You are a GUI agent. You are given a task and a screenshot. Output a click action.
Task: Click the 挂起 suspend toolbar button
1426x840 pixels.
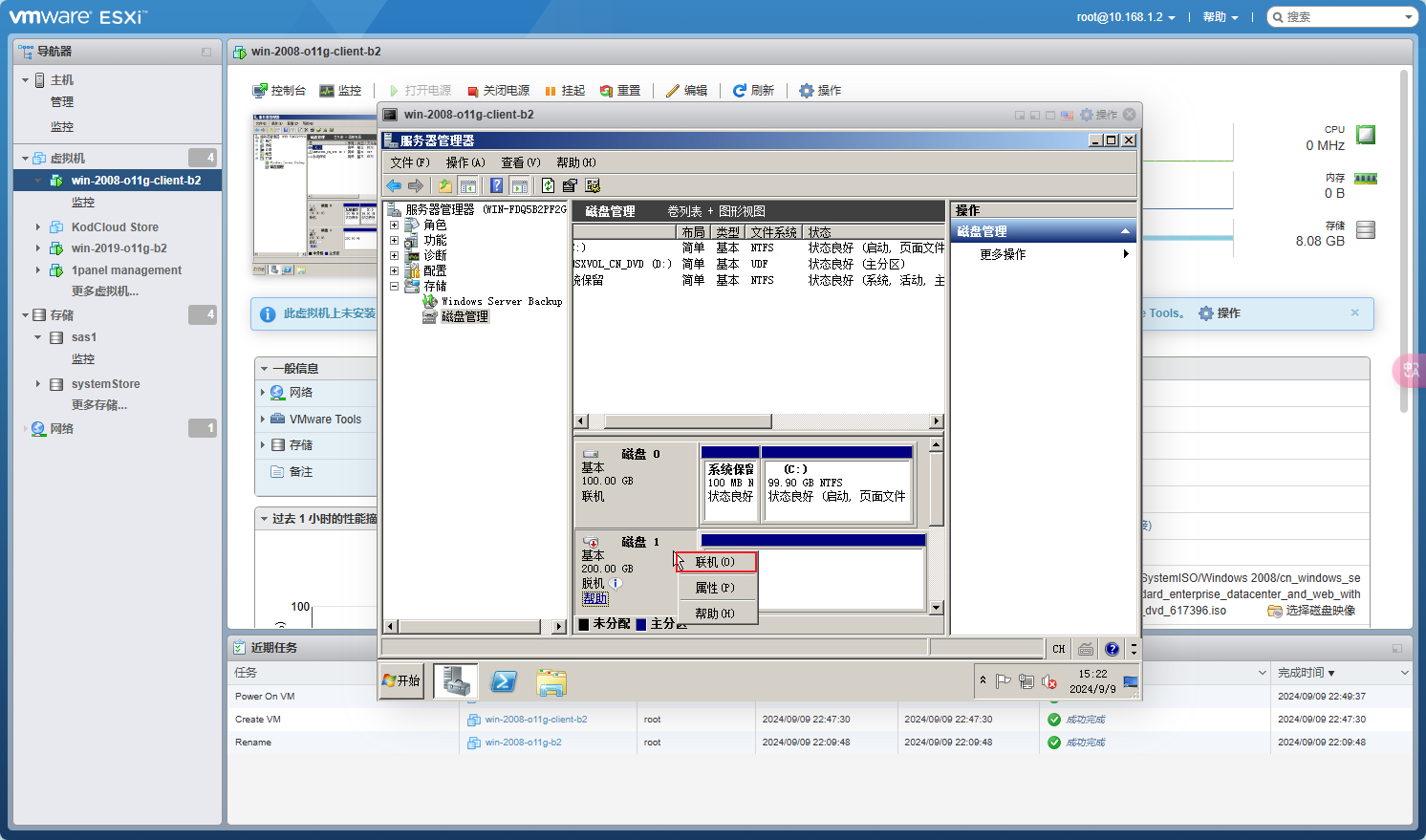pos(565,91)
